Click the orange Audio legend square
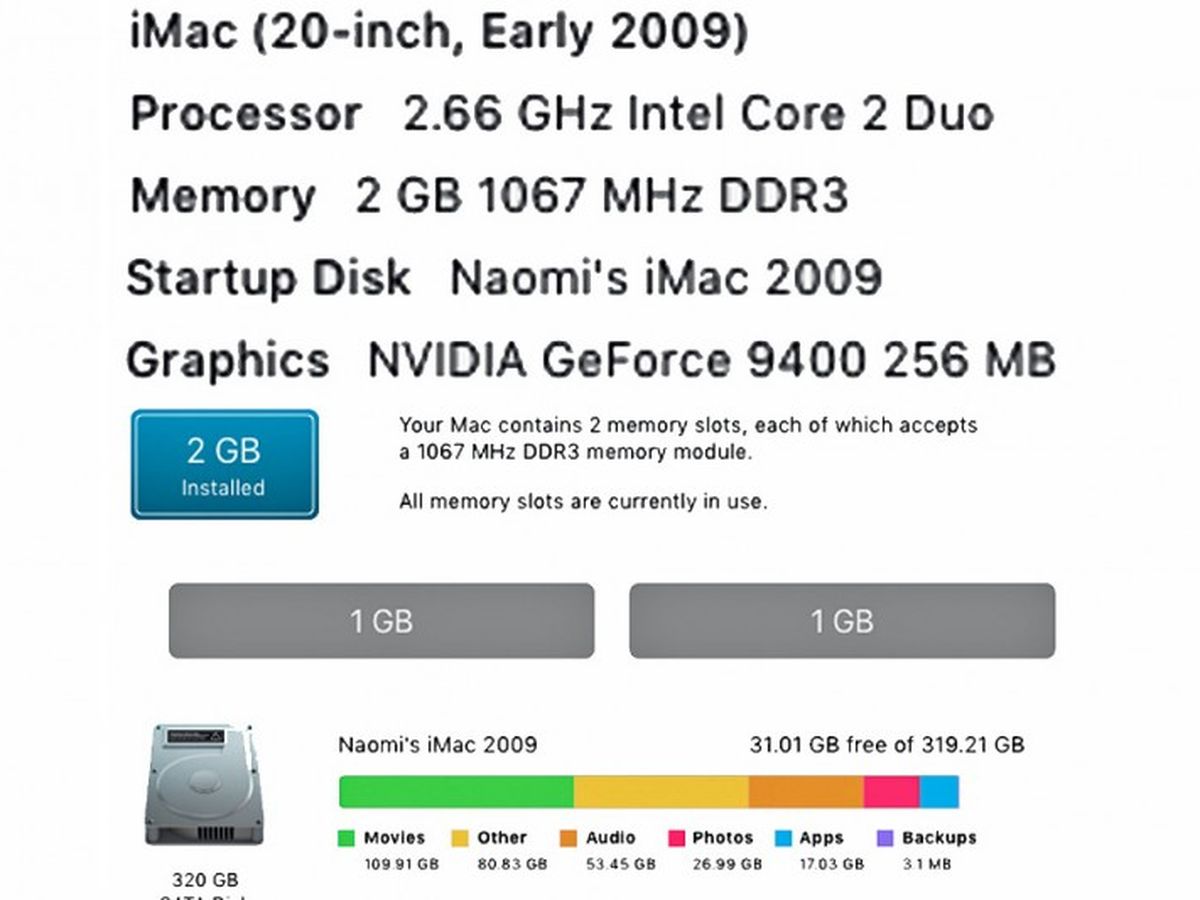Image resolution: width=1200 pixels, height=900 pixels. click(x=569, y=838)
